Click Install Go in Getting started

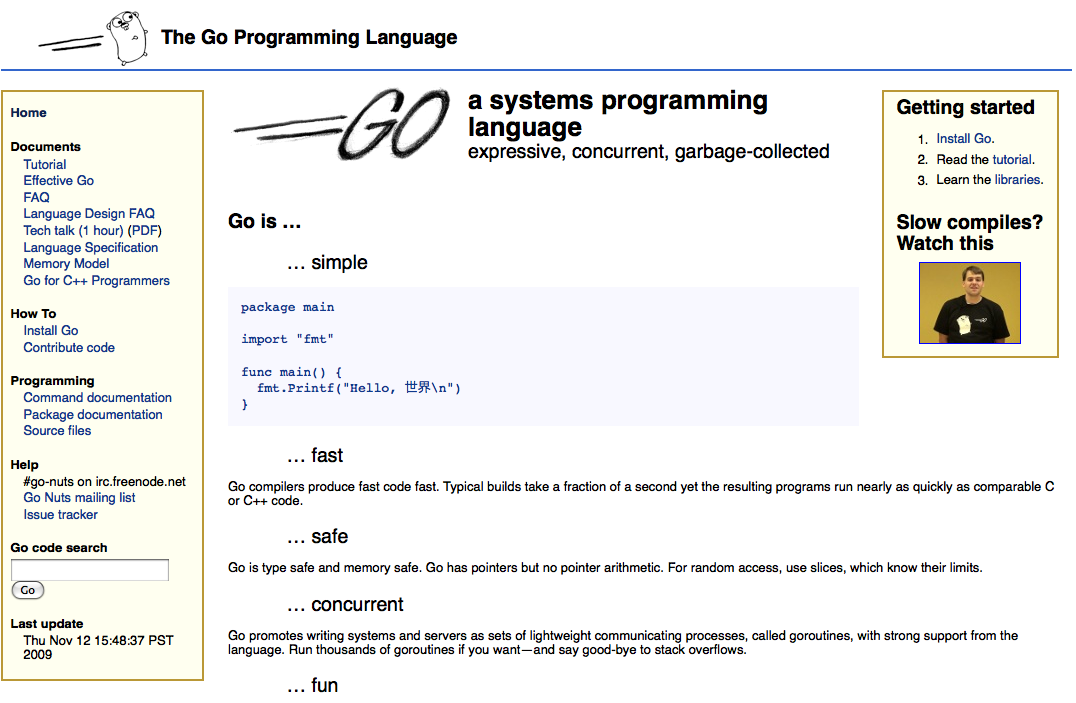964,139
